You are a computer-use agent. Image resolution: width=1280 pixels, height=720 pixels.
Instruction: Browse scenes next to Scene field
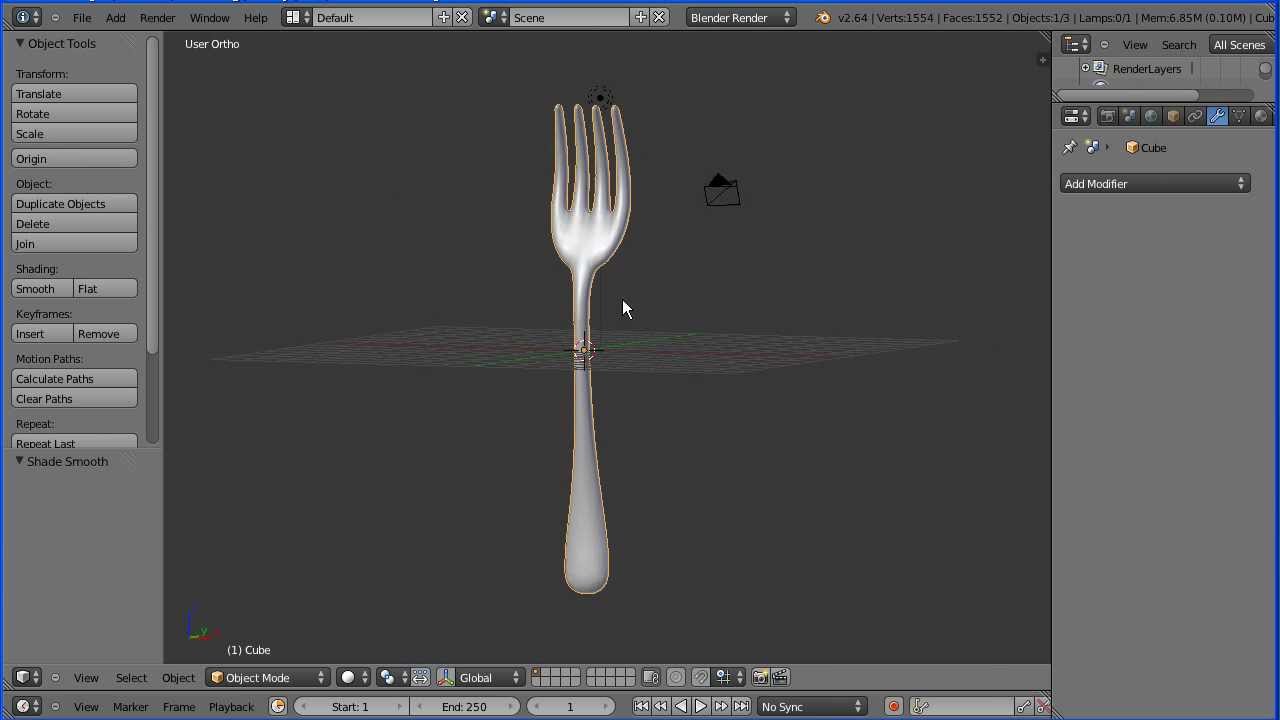click(493, 17)
